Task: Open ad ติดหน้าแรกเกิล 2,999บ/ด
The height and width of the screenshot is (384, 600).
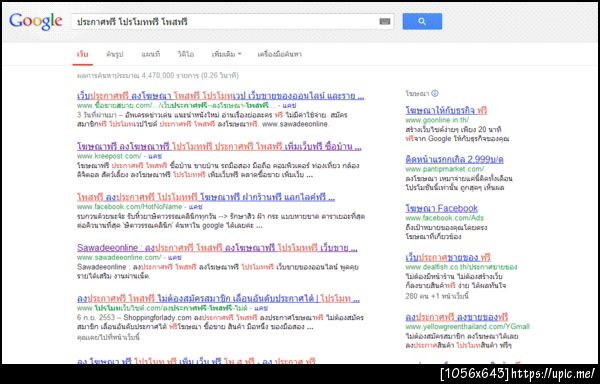Action: click(x=454, y=159)
